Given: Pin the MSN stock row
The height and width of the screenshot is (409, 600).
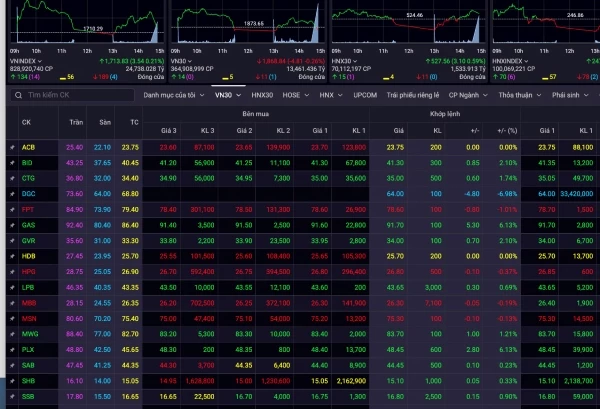Looking at the screenshot, I should 10,318.
